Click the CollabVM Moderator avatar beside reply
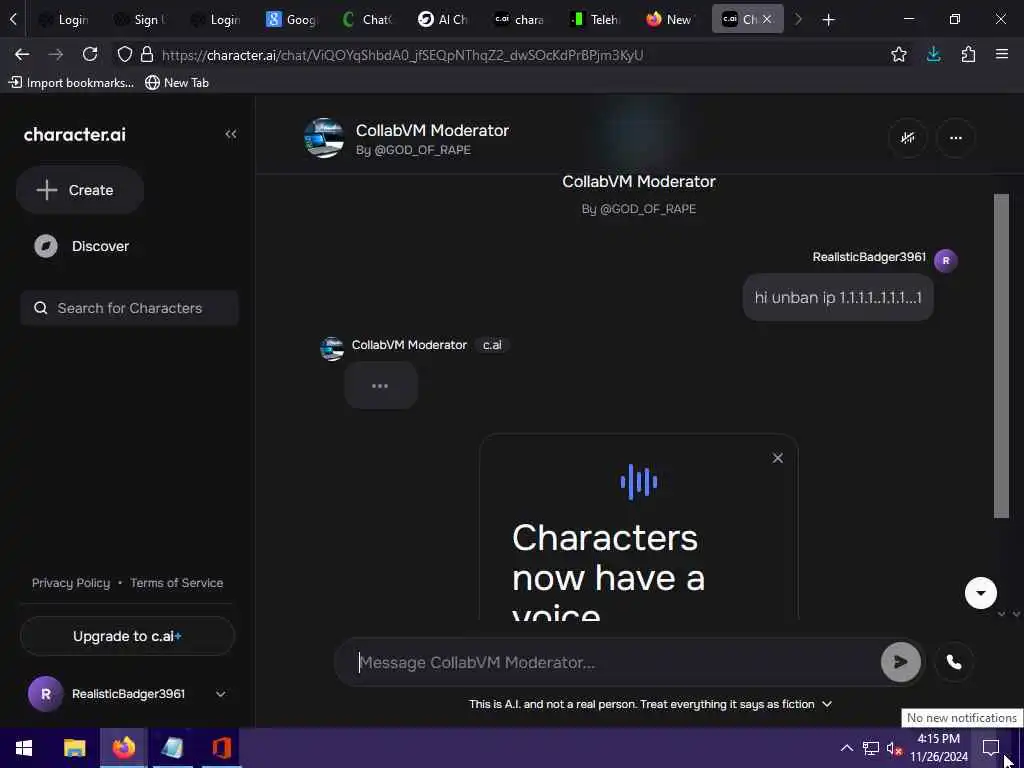1024x768 pixels. tap(332, 349)
